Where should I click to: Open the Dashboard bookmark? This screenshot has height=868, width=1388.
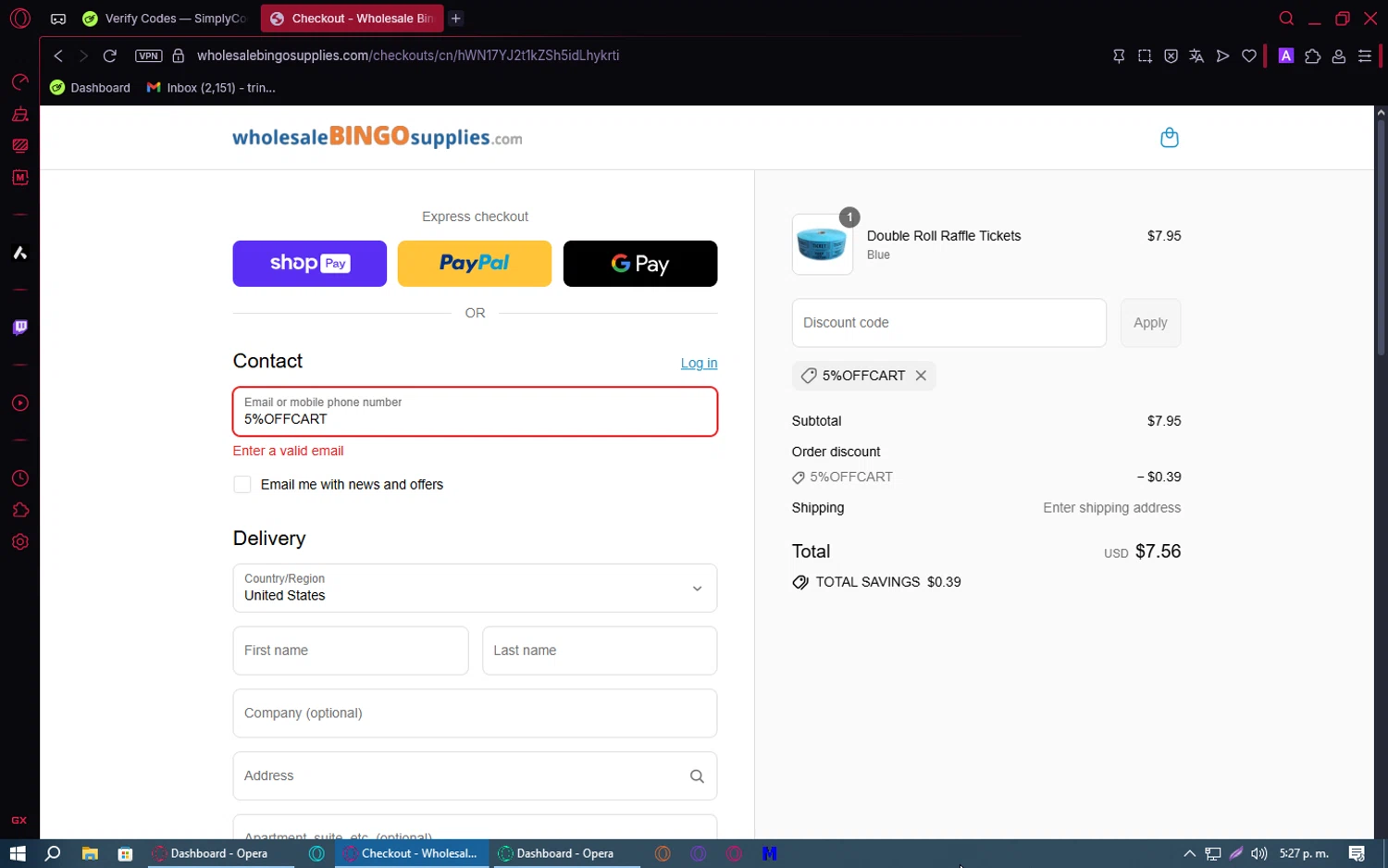click(x=91, y=88)
